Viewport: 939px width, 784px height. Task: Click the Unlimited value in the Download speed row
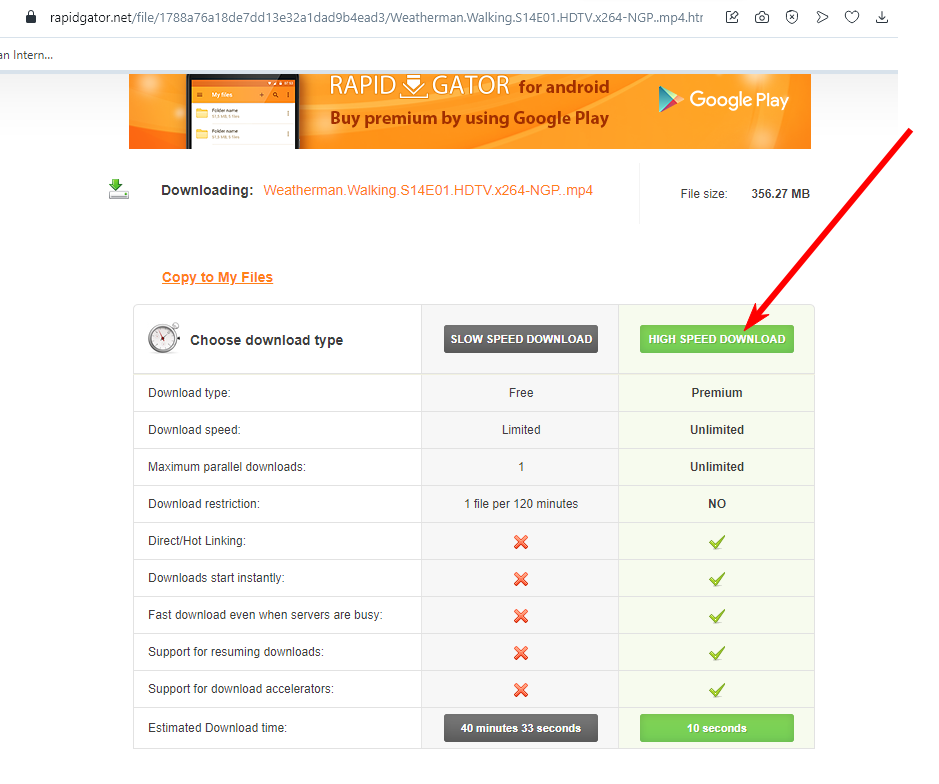pyautogui.click(x=717, y=430)
